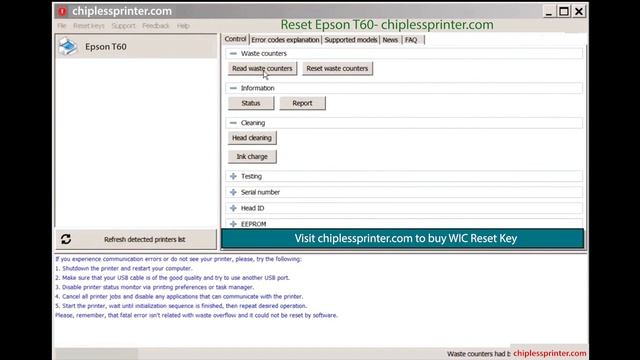
Task: Expand the Head ID section
Action: coord(233,208)
